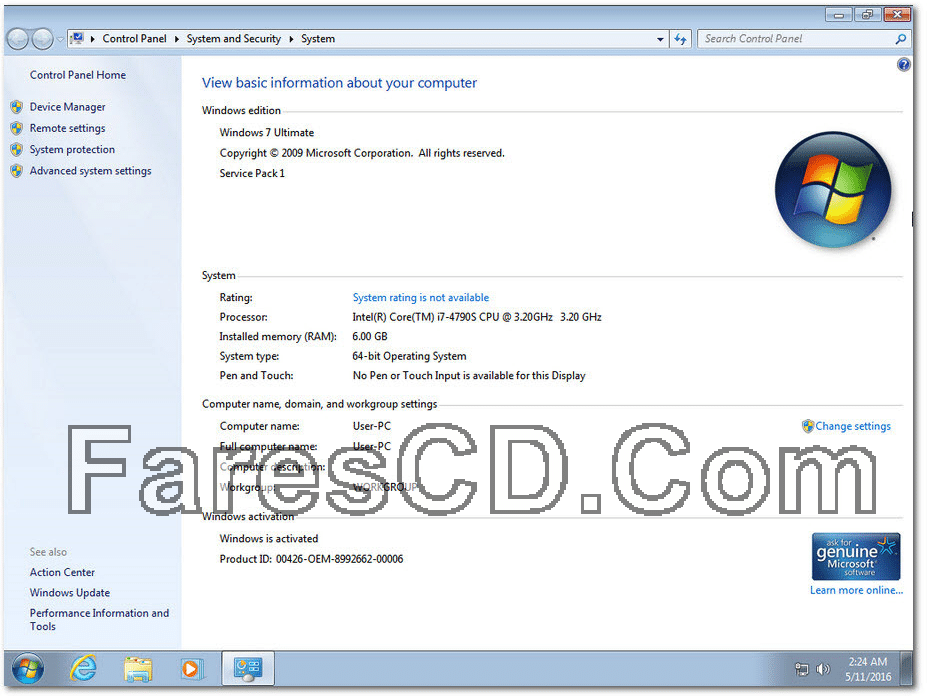
Task: Open Performance Information and Tools
Action: tap(99, 620)
